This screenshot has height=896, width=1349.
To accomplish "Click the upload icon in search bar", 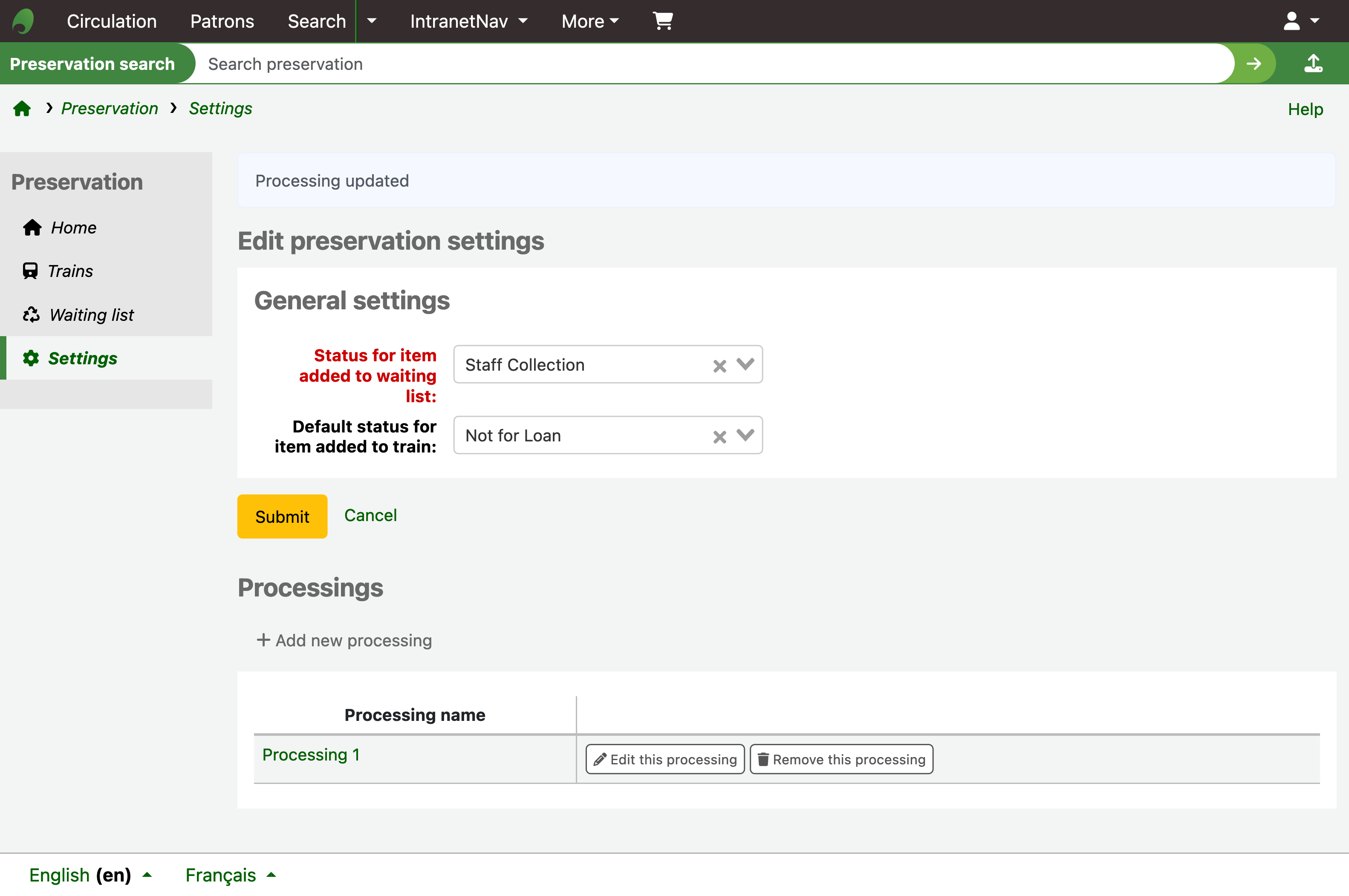I will (1314, 63).
